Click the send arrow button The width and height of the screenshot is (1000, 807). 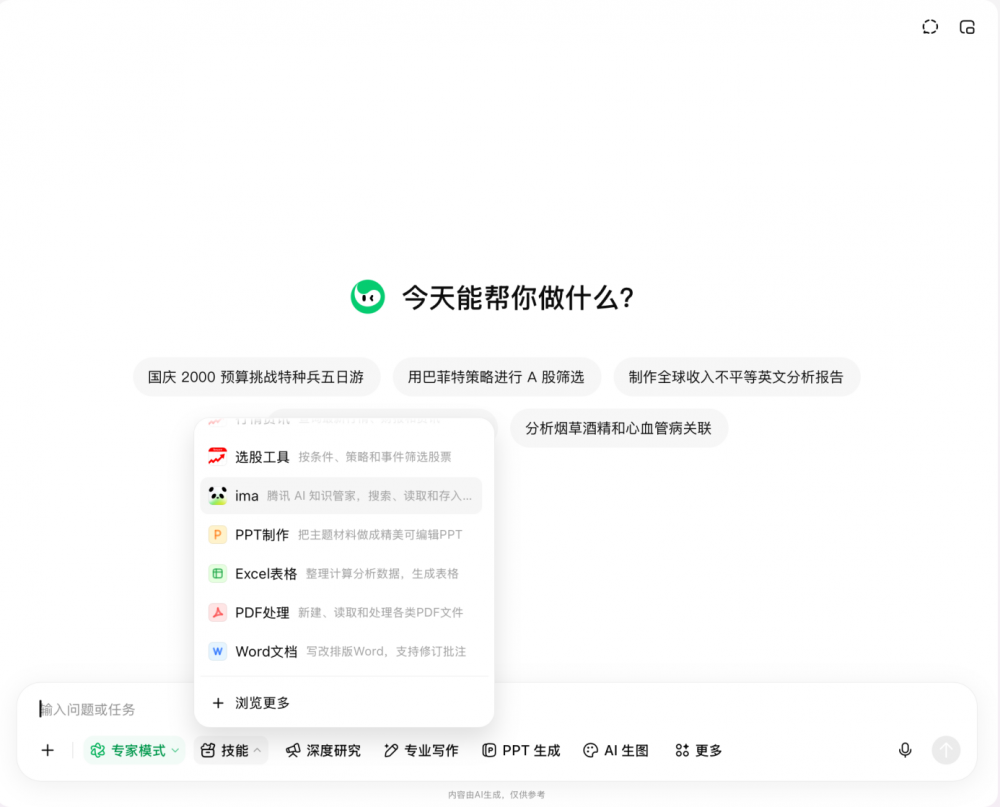[946, 750]
